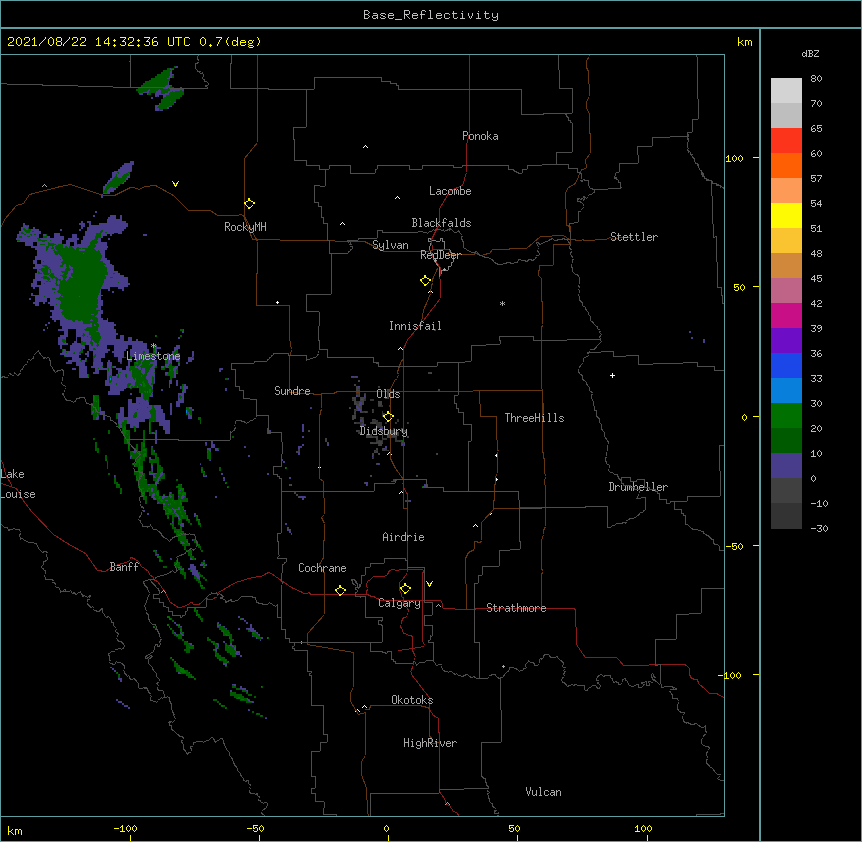Pick the slate purple 10–0 dBZ swatch
The image size is (862, 842).
pyautogui.click(x=786, y=466)
